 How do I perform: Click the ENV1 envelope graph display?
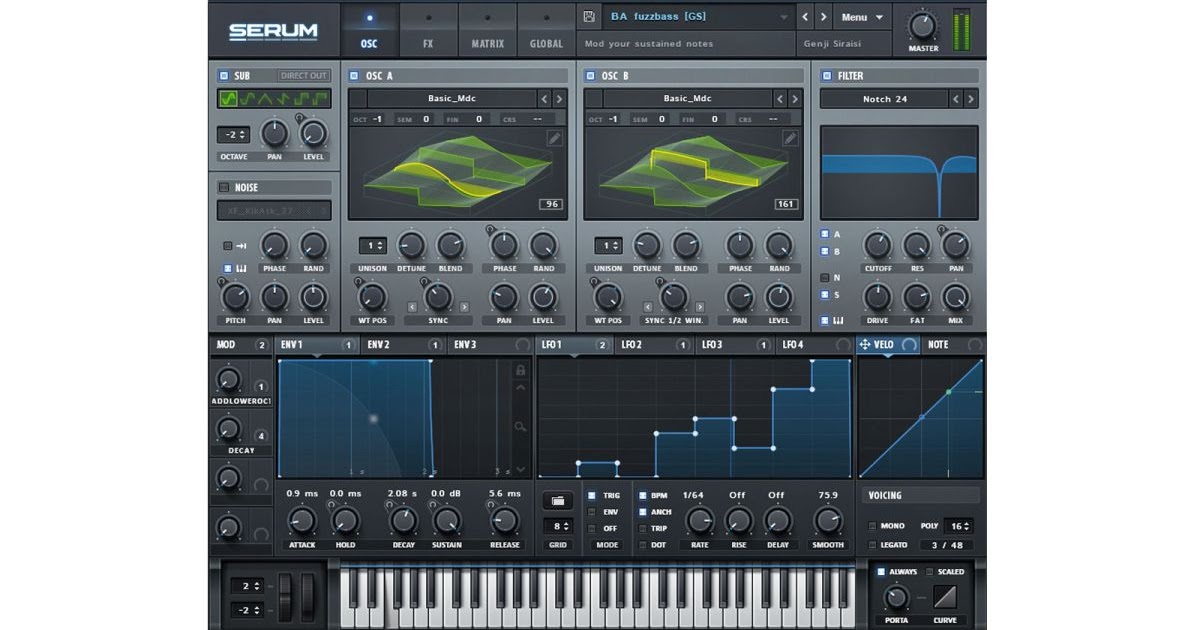pyautogui.click(x=394, y=419)
